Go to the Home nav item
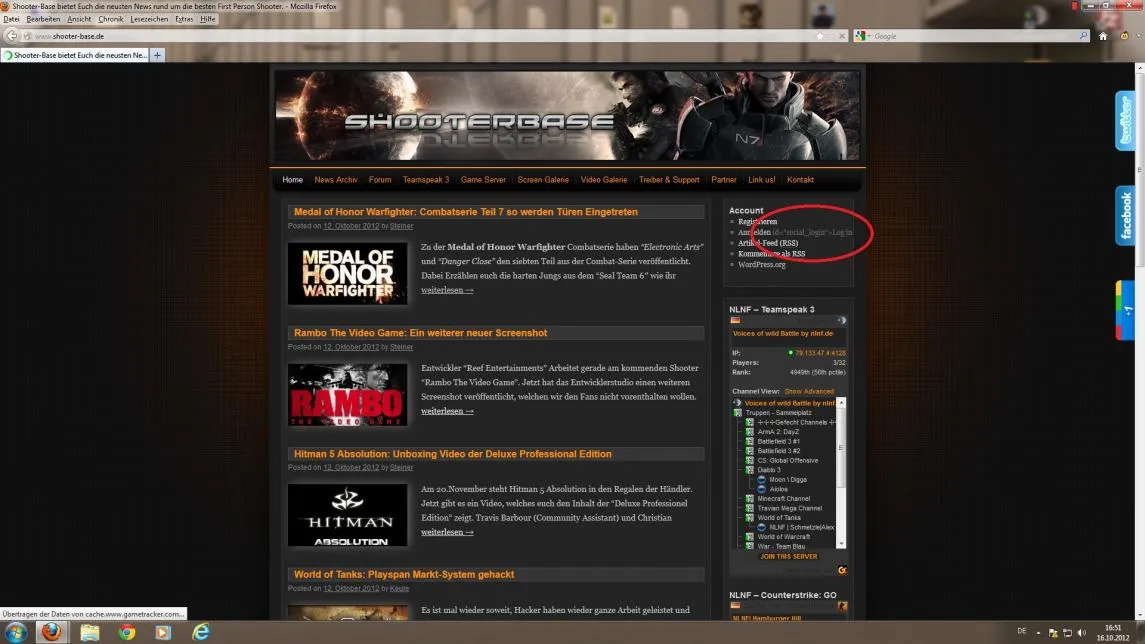Image resolution: width=1145 pixels, height=644 pixels. pos(292,180)
